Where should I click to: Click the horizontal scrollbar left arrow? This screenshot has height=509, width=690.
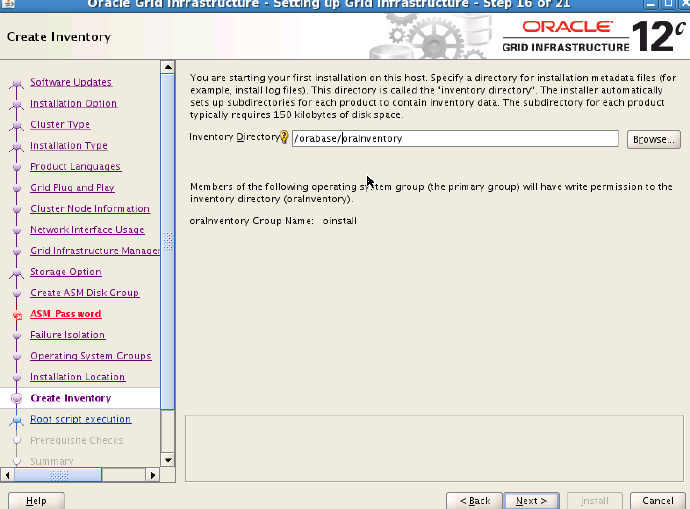point(7,475)
